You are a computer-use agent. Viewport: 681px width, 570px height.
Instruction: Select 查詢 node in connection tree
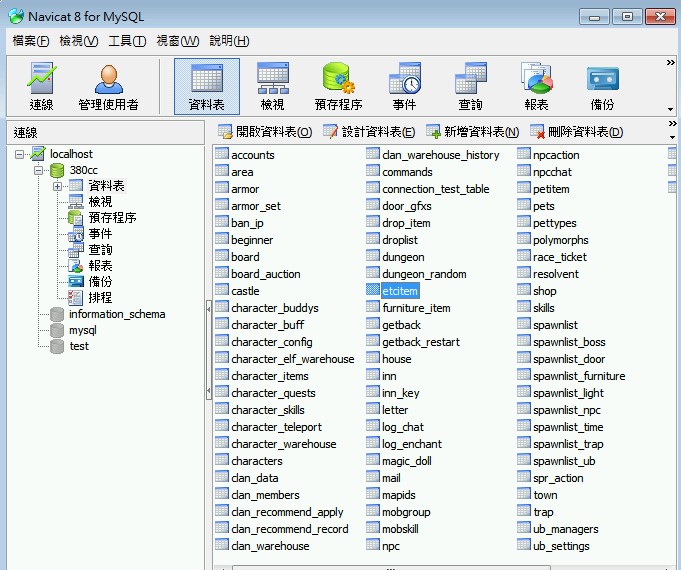click(100, 250)
